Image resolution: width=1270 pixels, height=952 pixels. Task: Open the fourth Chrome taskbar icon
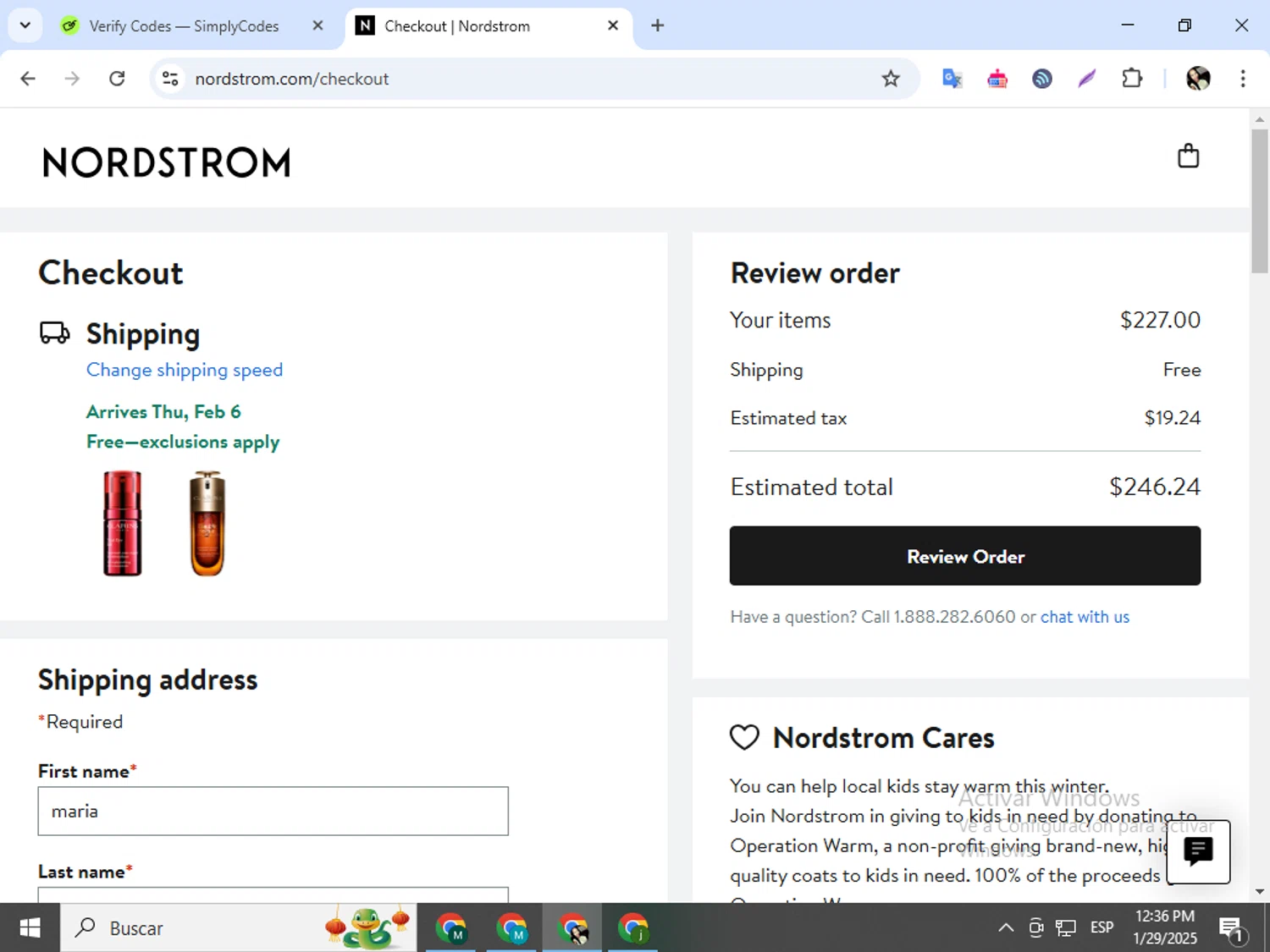[633, 927]
